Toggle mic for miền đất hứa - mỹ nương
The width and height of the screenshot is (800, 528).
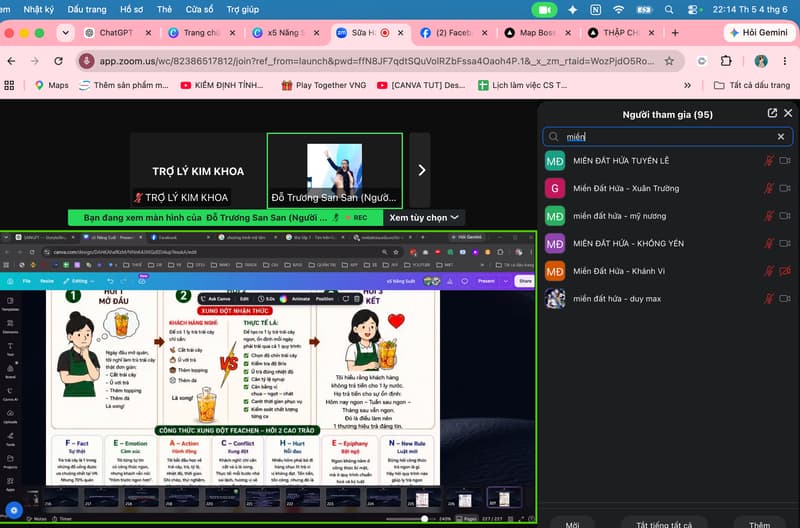pyautogui.click(x=768, y=216)
